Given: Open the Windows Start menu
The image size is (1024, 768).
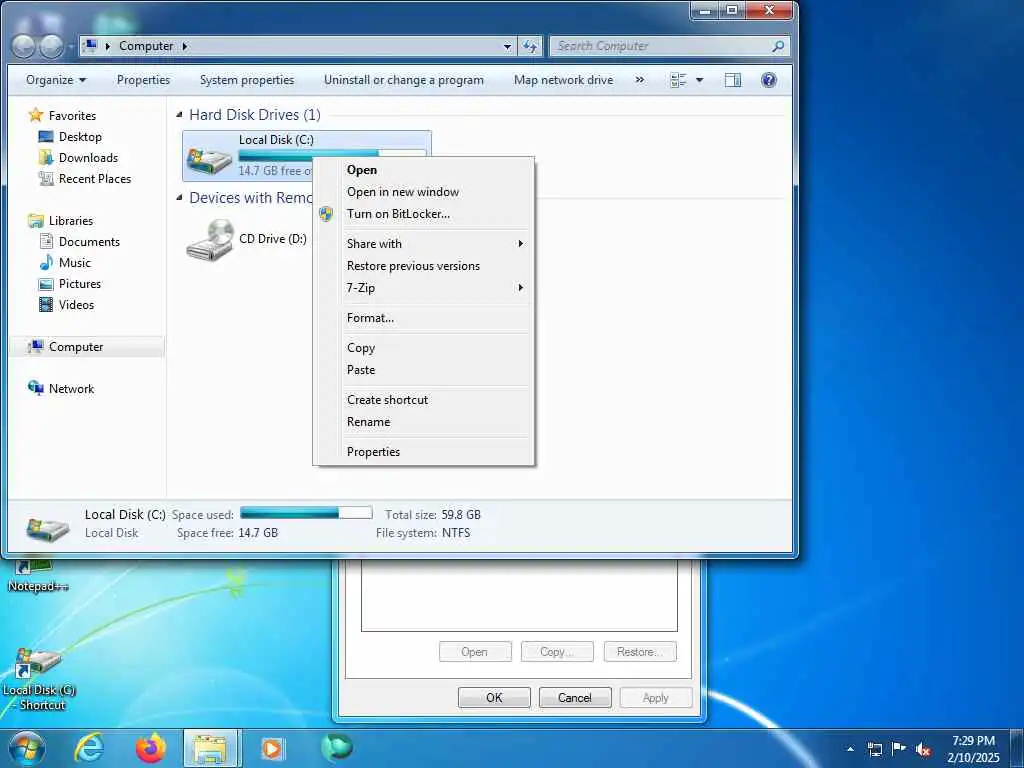Looking at the screenshot, I should 27,748.
